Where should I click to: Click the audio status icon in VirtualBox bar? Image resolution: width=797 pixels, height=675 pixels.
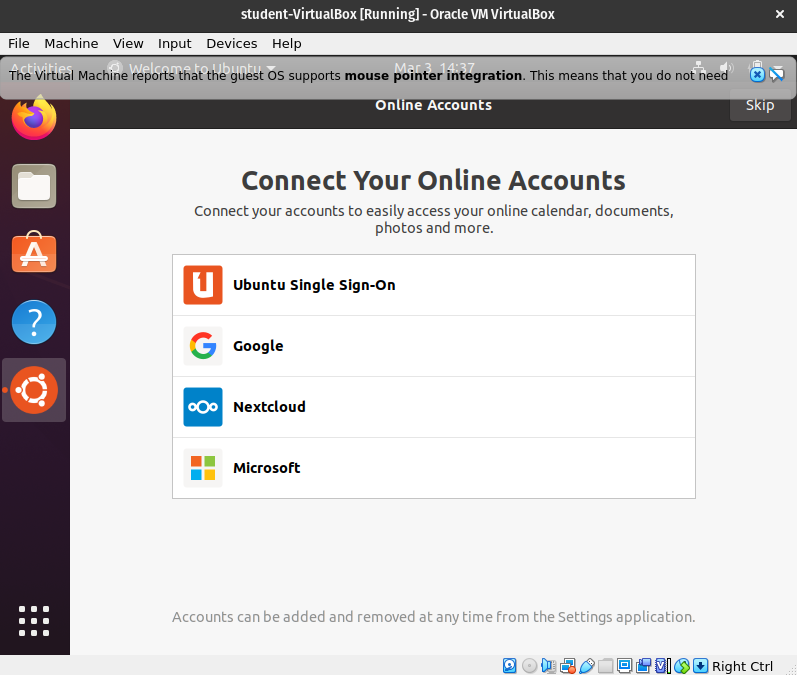pyautogui.click(x=548, y=666)
